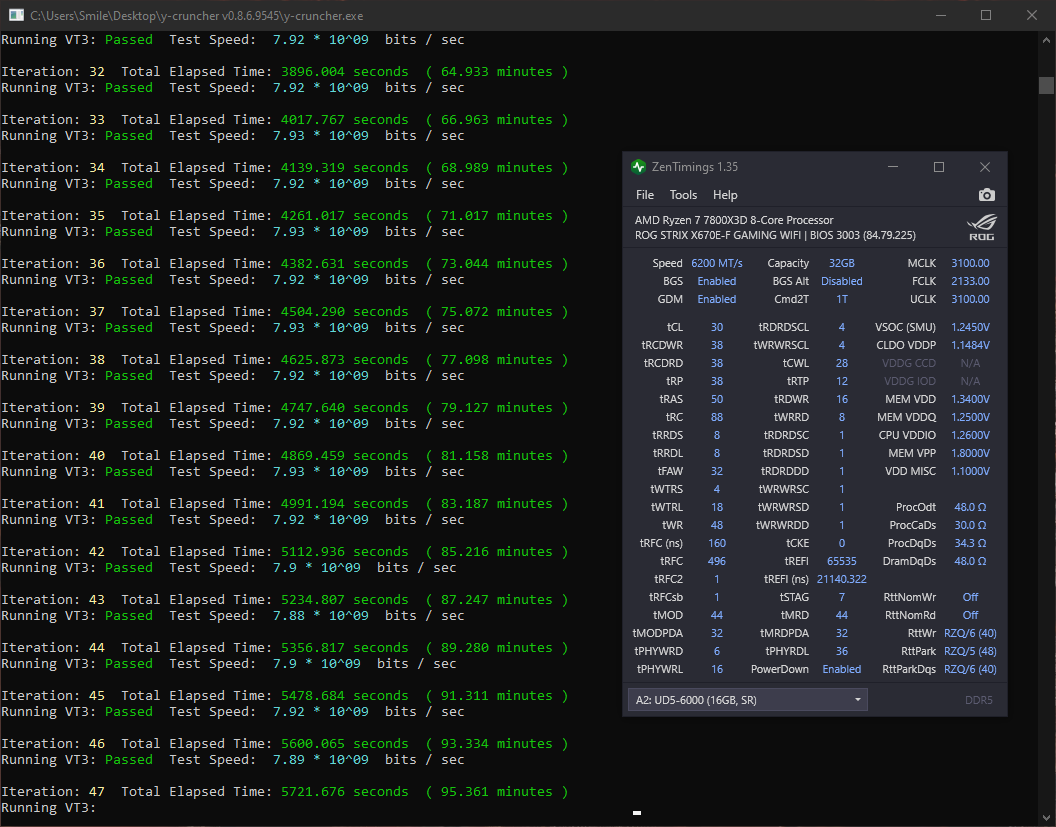Click the y-cruncher.exe title bar path

[x=197, y=15]
